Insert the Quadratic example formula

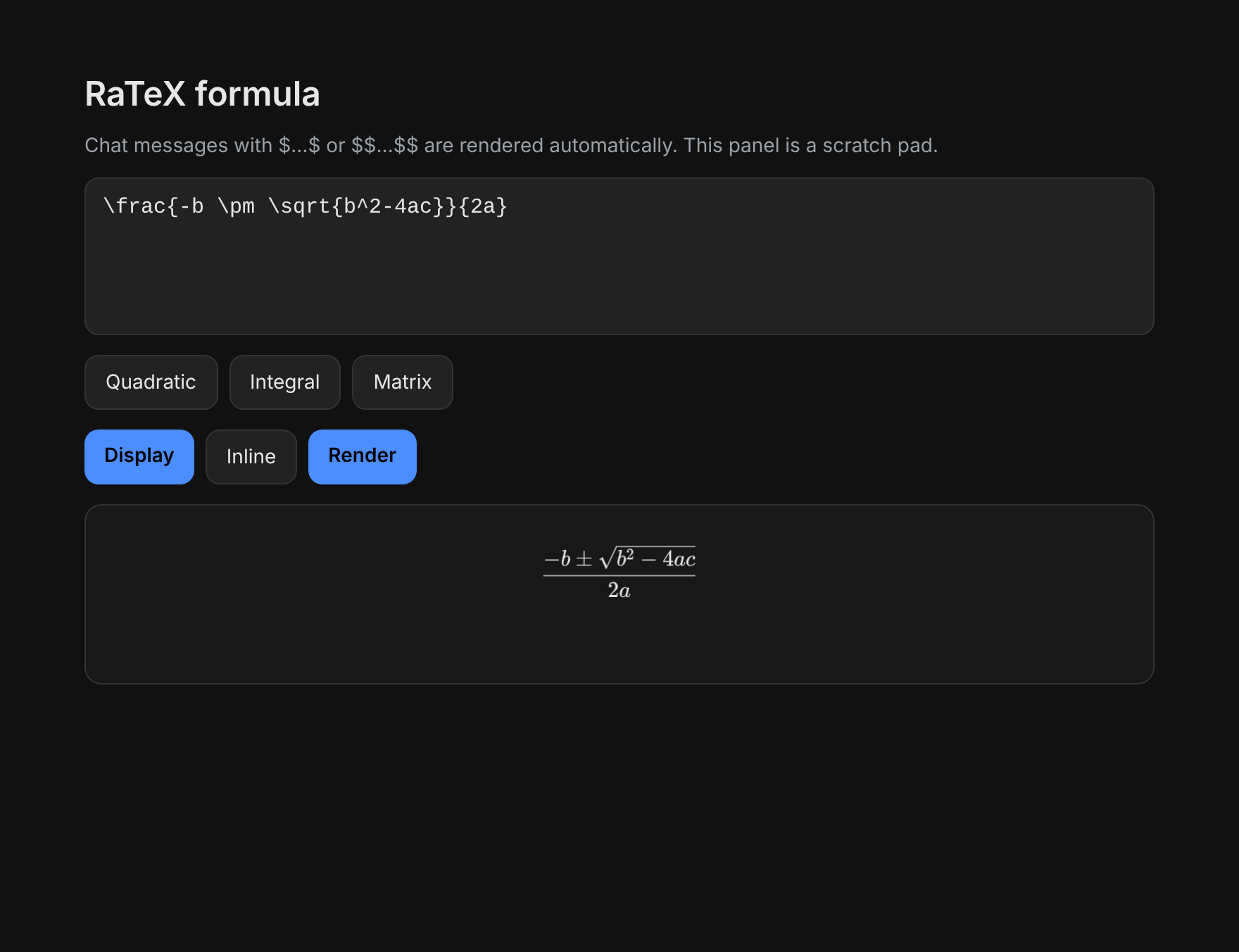pyautogui.click(x=151, y=382)
